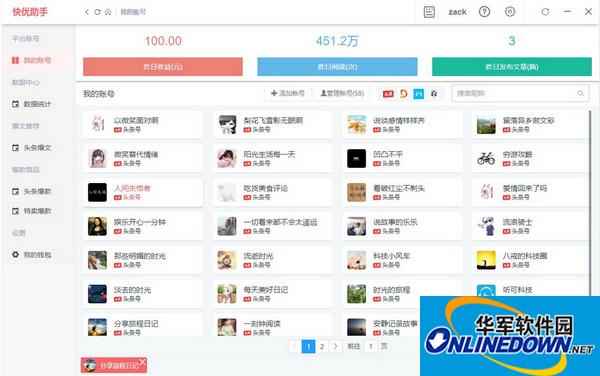
Task: Open the settings gear in the title bar
Action: (x=510, y=12)
